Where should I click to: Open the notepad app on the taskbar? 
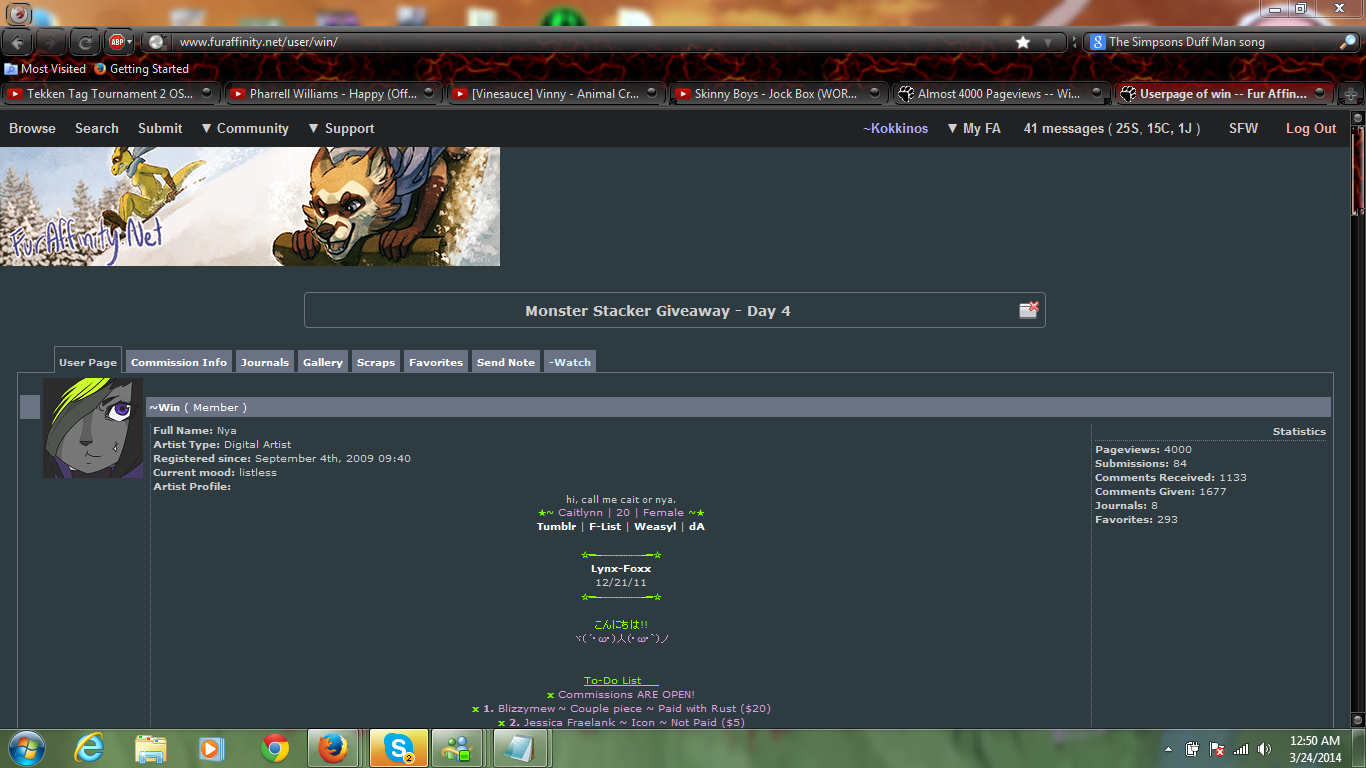coord(519,748)
